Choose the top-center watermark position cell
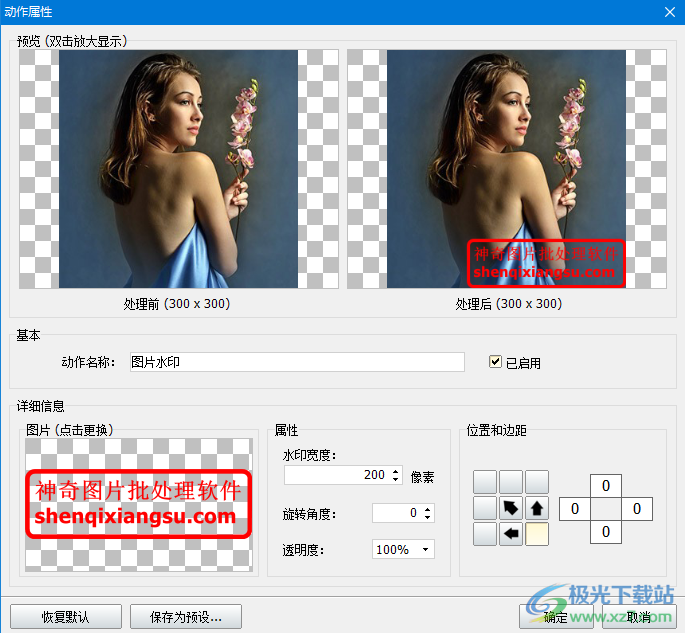 pos(511,482)
